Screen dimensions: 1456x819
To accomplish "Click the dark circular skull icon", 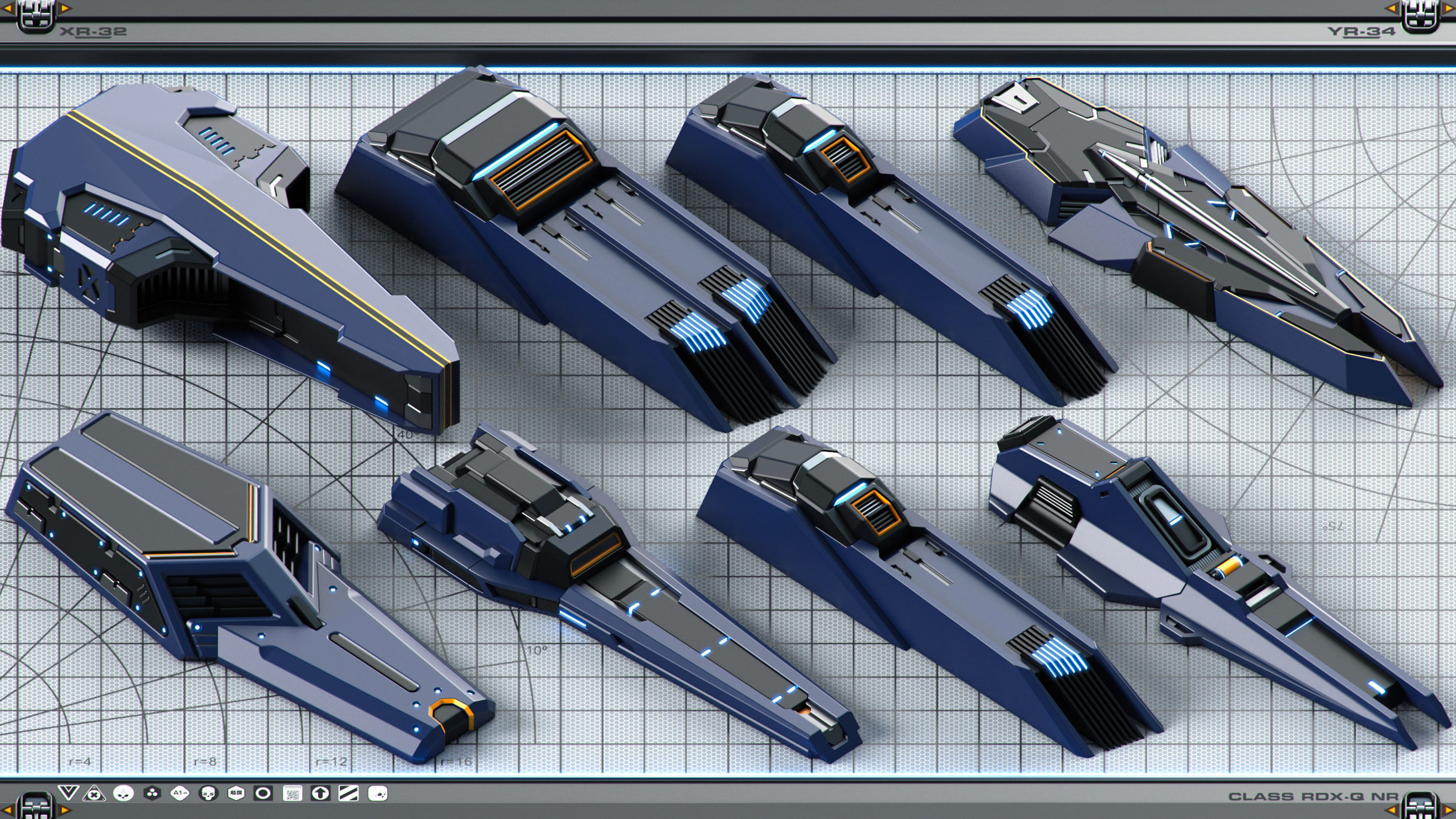I will click(x=208, y=793).
